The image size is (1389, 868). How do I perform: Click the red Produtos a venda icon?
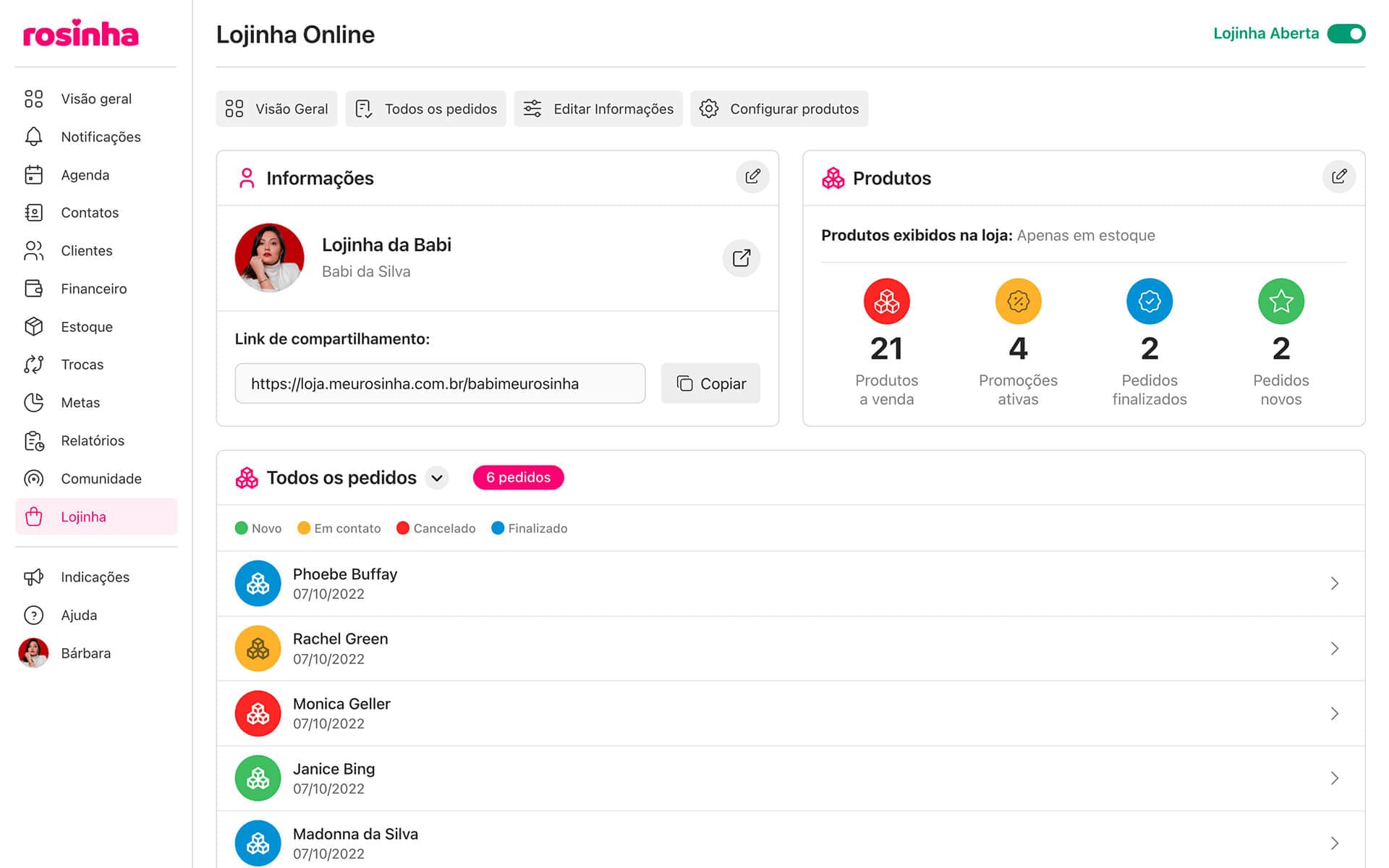[x=886, y=301]
